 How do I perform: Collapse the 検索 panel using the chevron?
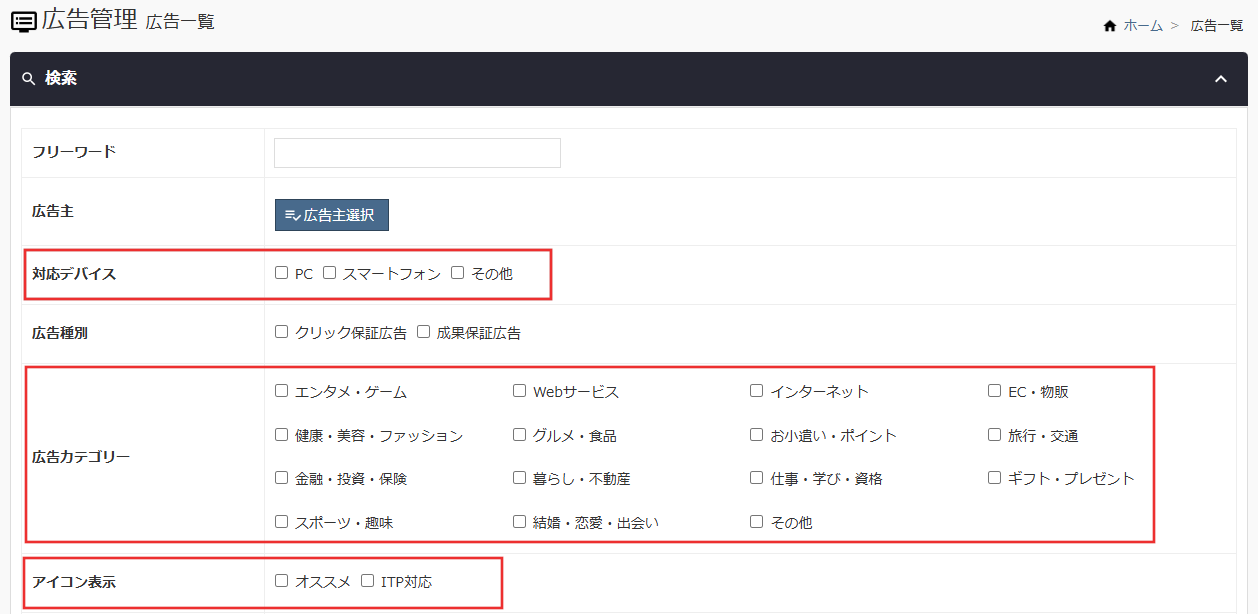pyautogui.click(x=1220, y=78)
